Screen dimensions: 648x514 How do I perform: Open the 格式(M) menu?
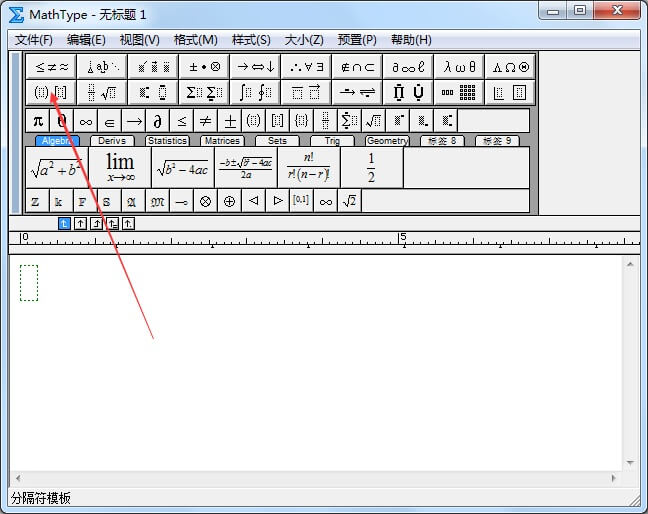(195, 40)
